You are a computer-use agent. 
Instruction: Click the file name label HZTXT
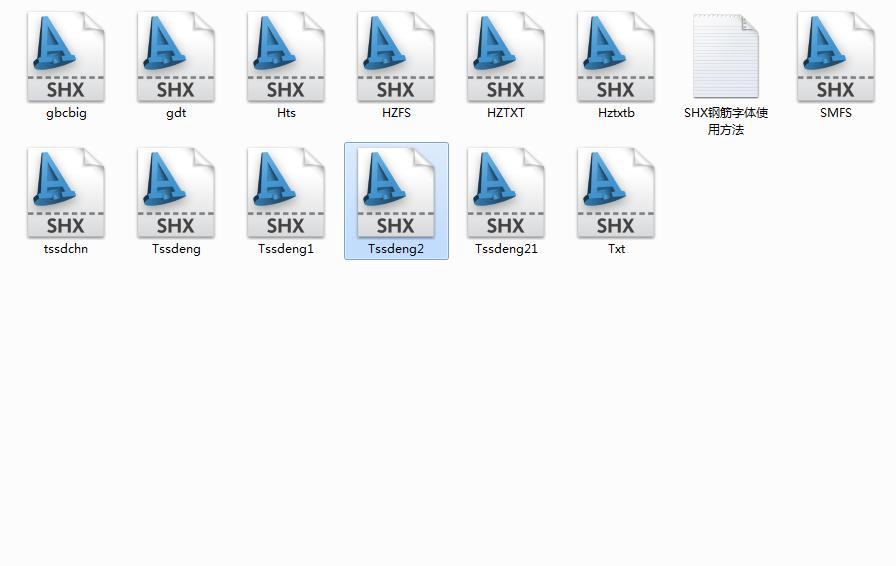(x=506, y=113)
